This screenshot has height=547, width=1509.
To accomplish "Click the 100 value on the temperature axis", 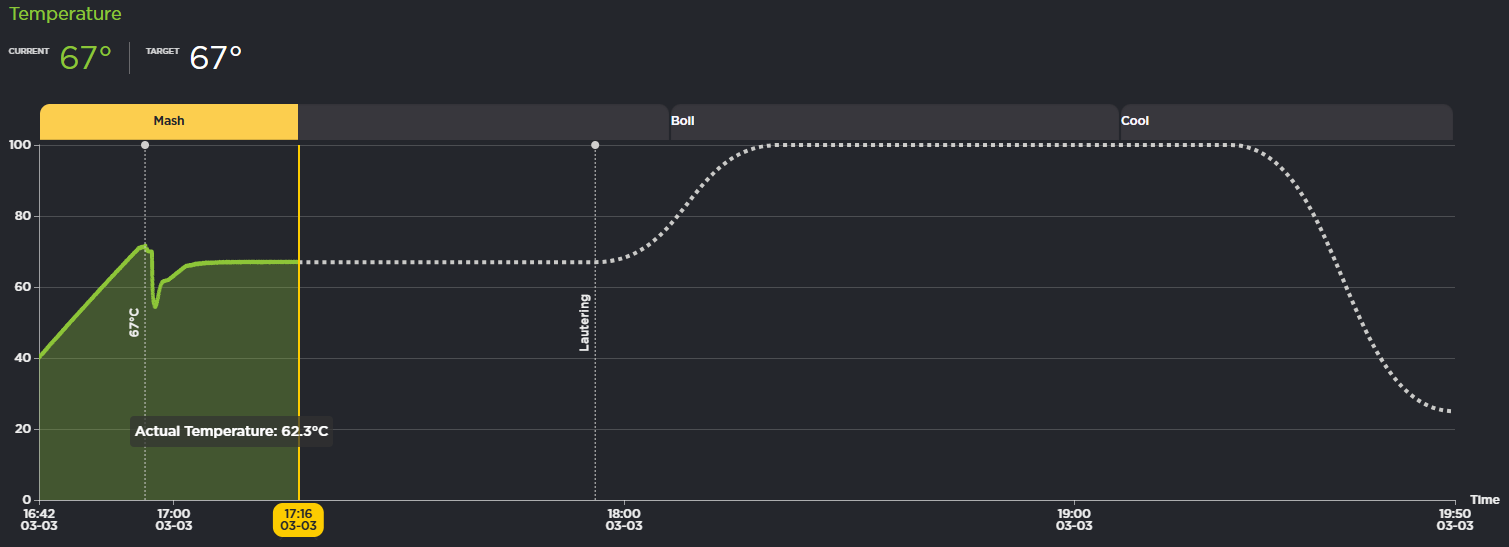I will [x=21, y=145].
